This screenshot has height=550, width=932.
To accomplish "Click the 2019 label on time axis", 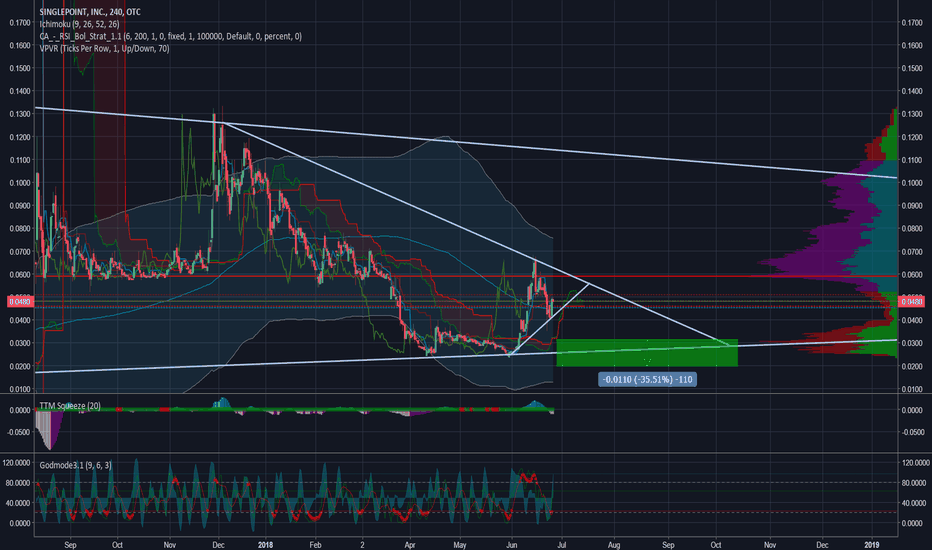I will click(x=872, y=545).
